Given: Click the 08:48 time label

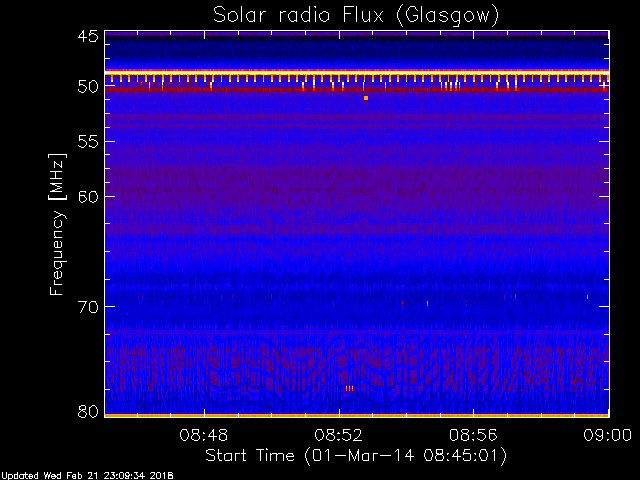Looking at the screenshot, I should [204, 435].
